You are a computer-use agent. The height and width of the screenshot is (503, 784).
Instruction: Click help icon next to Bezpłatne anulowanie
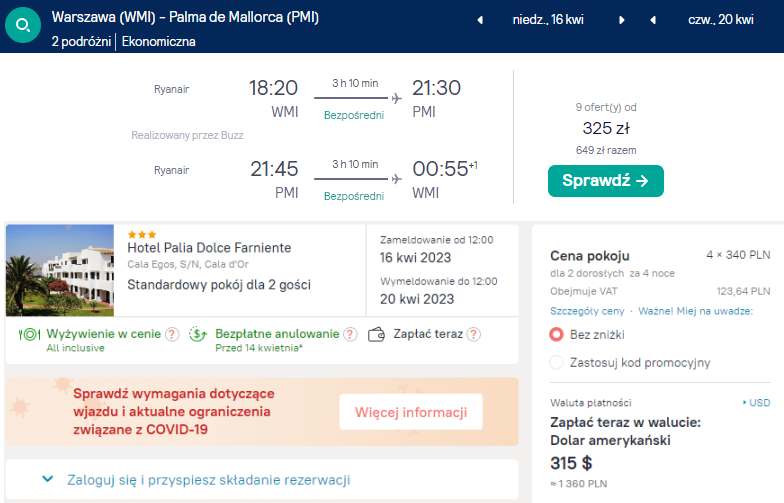click(x=347, y=334)
